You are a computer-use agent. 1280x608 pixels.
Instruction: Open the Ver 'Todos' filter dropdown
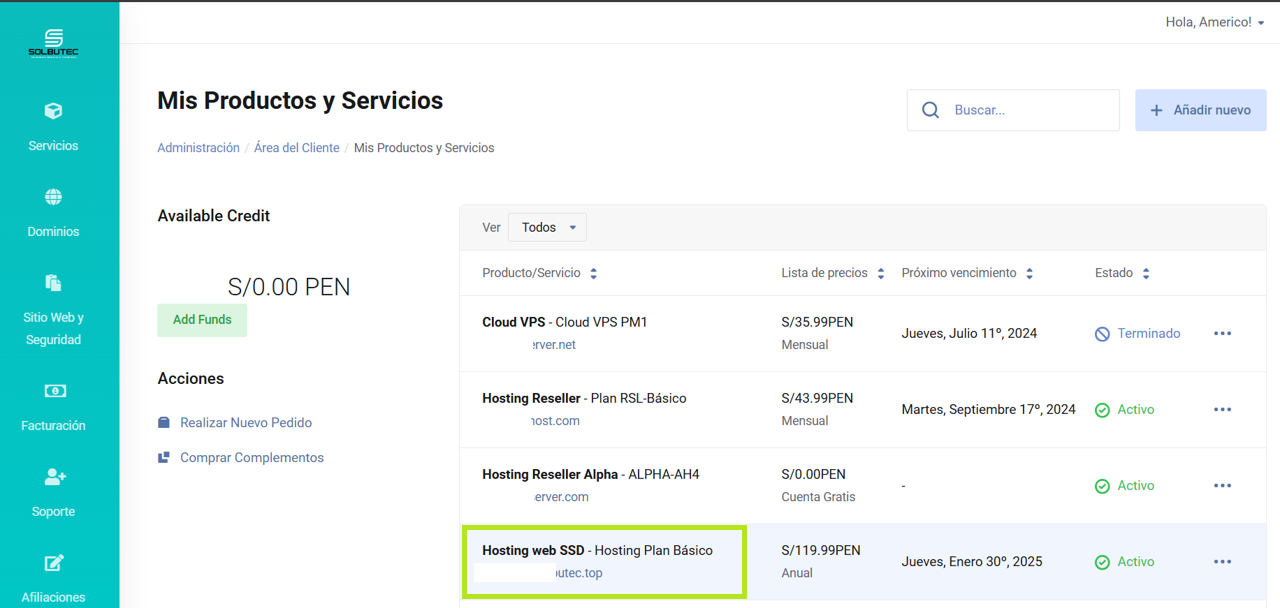pyautogui.click(x=547, y=227)
